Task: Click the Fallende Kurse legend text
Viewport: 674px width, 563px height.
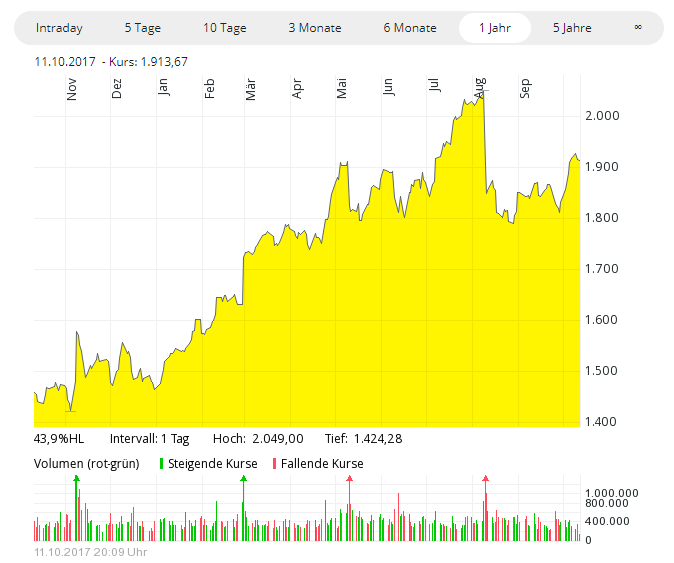Action: [322, 464]
